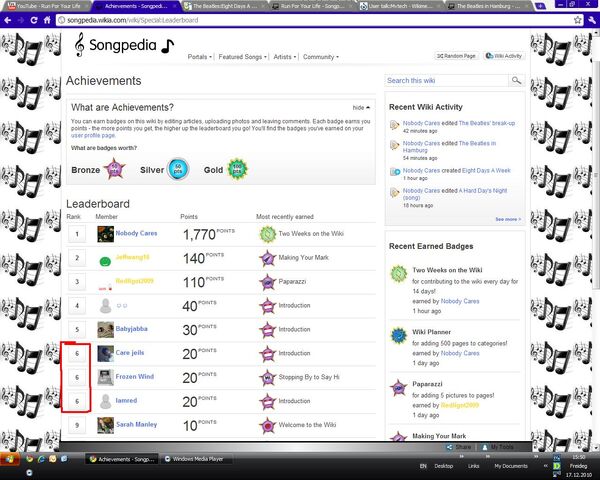Switch to The Beatles in Hamburg tab
The height and width of the screenshot is (480, 600).
tap(488, 6)
